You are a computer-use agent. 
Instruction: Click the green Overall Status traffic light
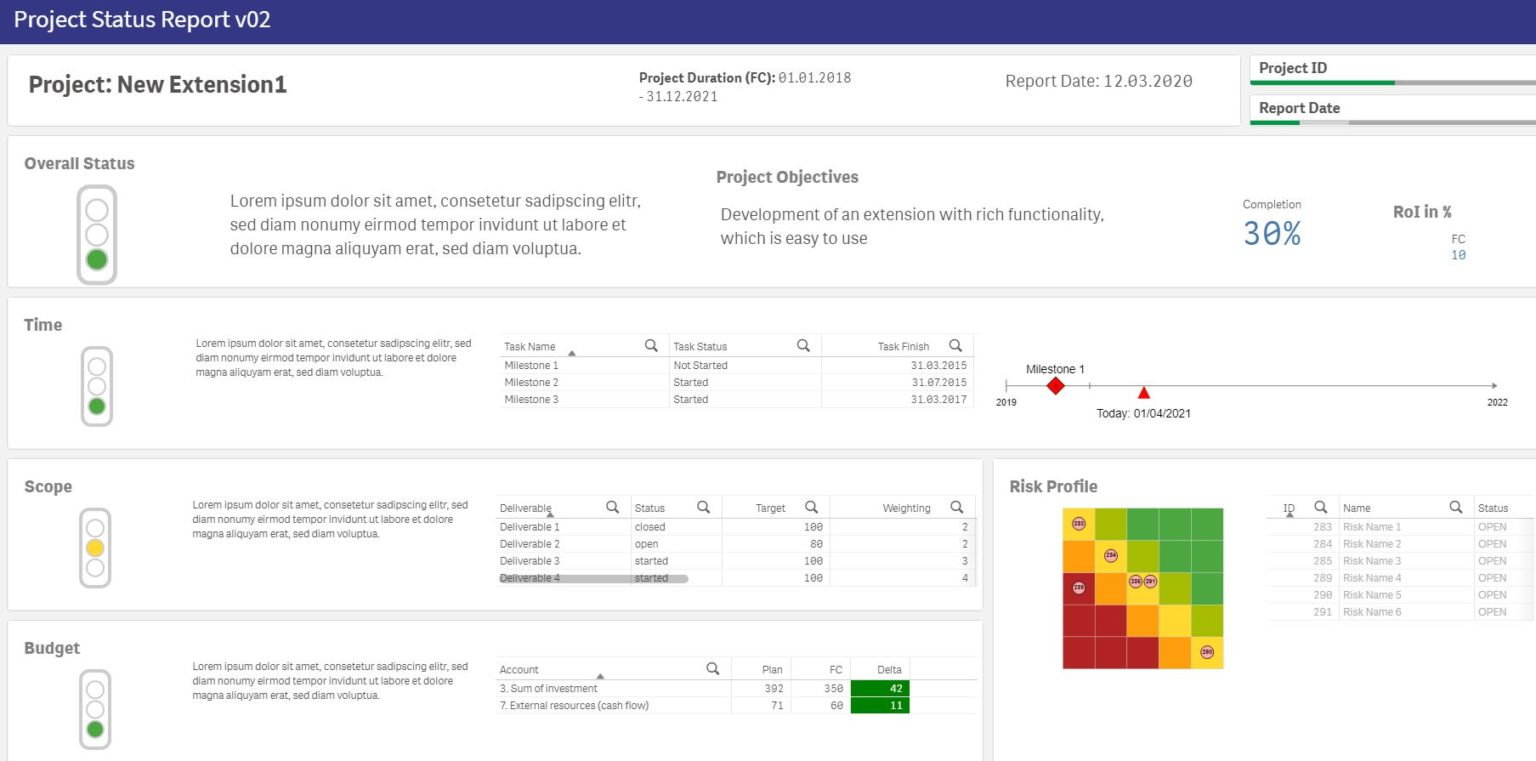(96, 259)
